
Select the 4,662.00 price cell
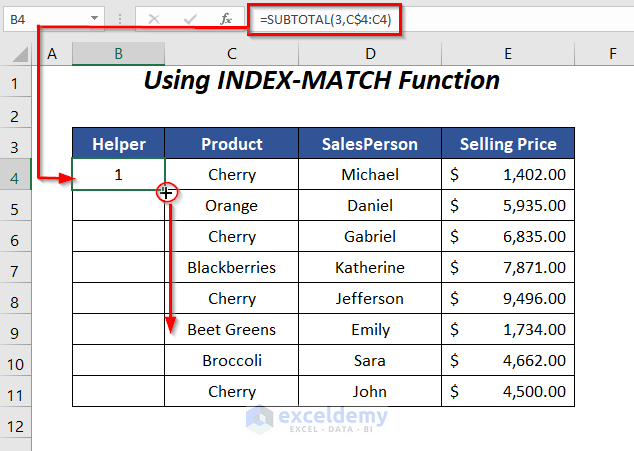(508, 360)
